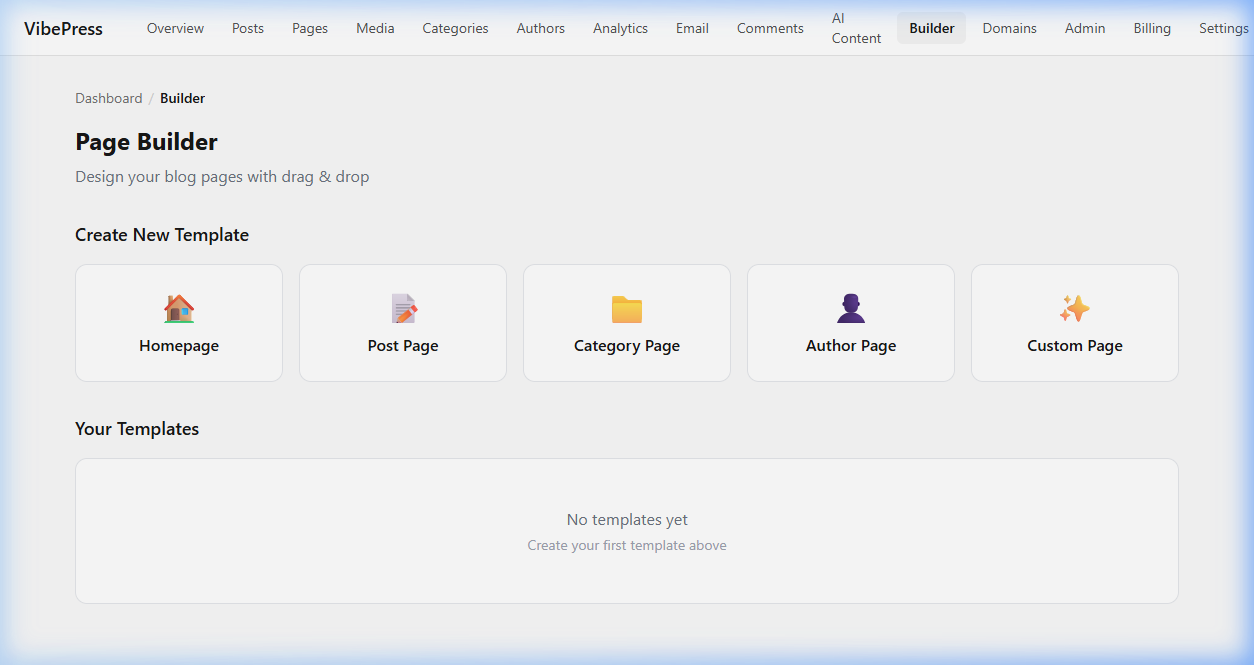
Task: Navigate to the Comments section
Action: click(769, 28)
